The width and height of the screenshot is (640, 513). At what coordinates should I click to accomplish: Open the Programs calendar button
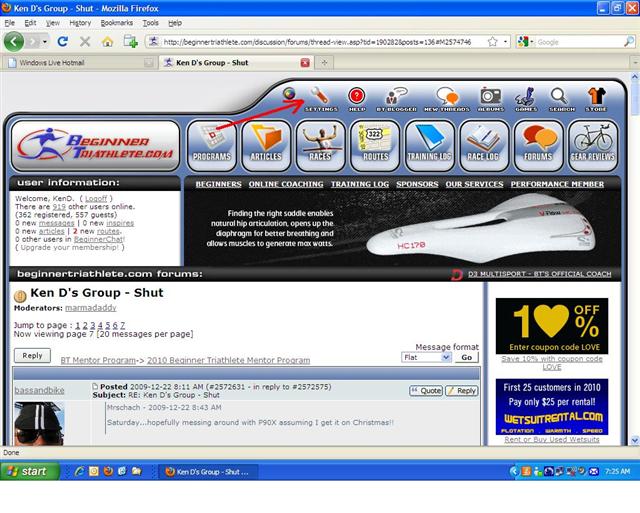point(212,146)
